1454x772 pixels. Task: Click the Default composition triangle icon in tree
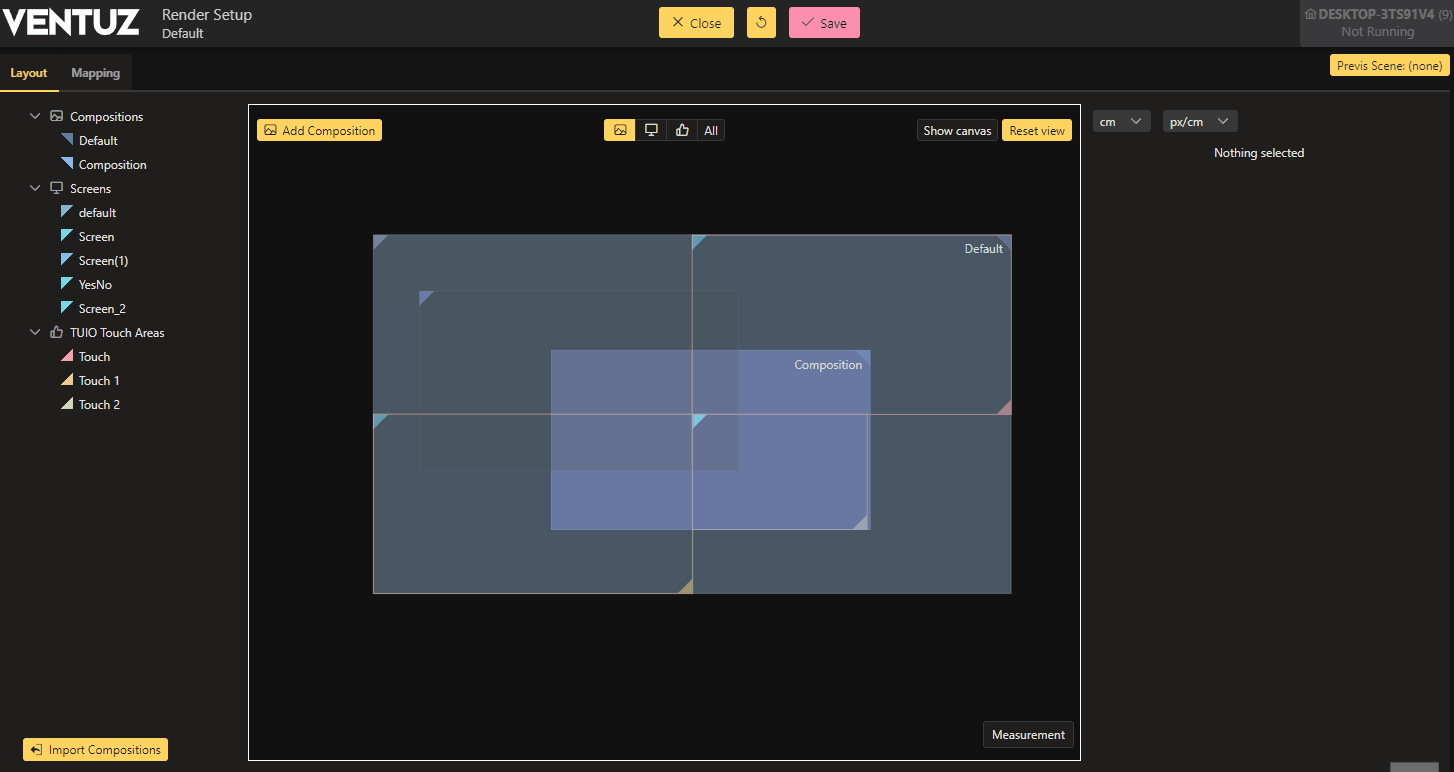pyautogui.click(x=67, y=141)
